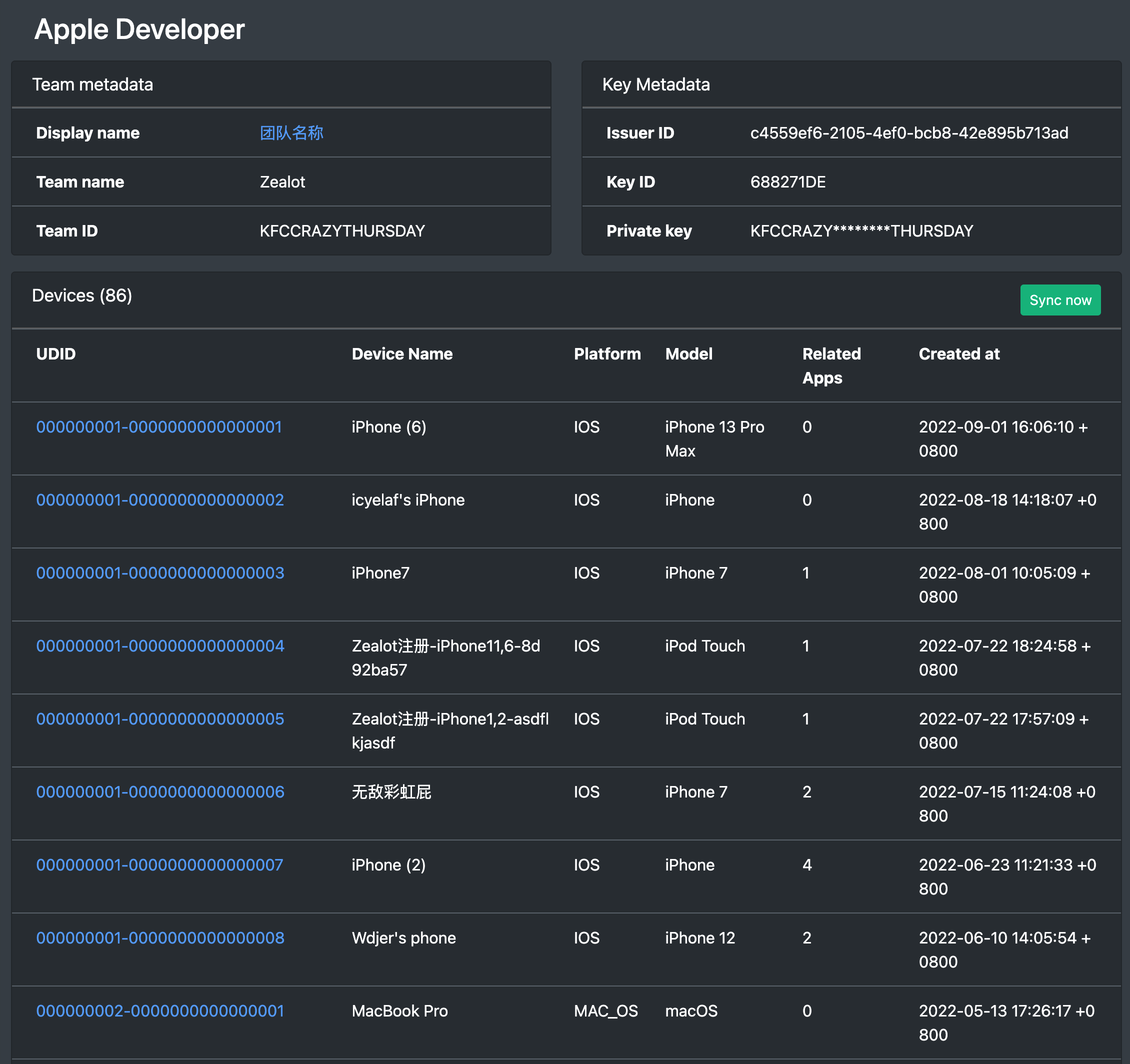Click the Created at column header
Screen dimensions: 1130x1064
point(959,353)
